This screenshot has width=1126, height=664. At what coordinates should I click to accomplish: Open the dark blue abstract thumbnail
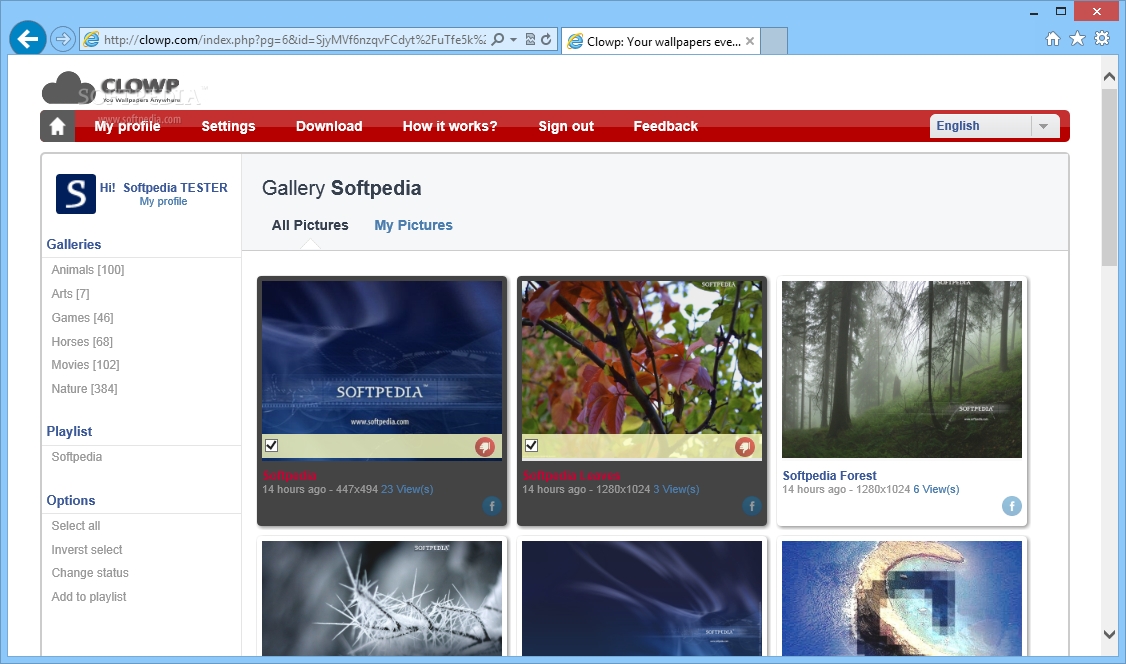[x=642, y=598]
